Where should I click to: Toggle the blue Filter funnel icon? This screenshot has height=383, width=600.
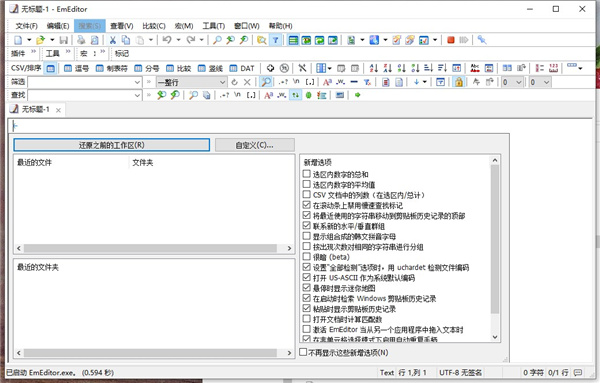(276, 40)
